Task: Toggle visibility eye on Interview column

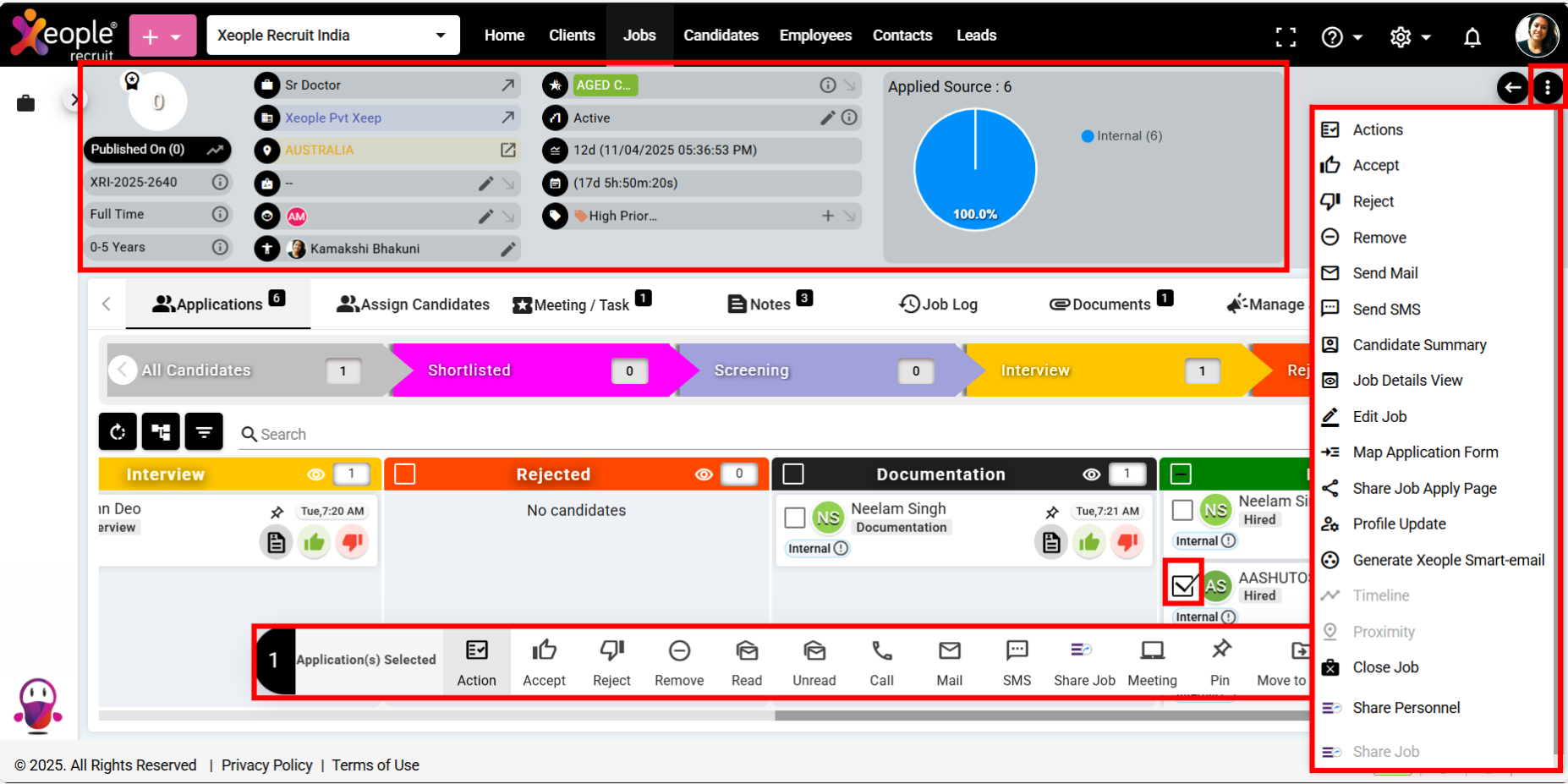Action: coord(315,474)
